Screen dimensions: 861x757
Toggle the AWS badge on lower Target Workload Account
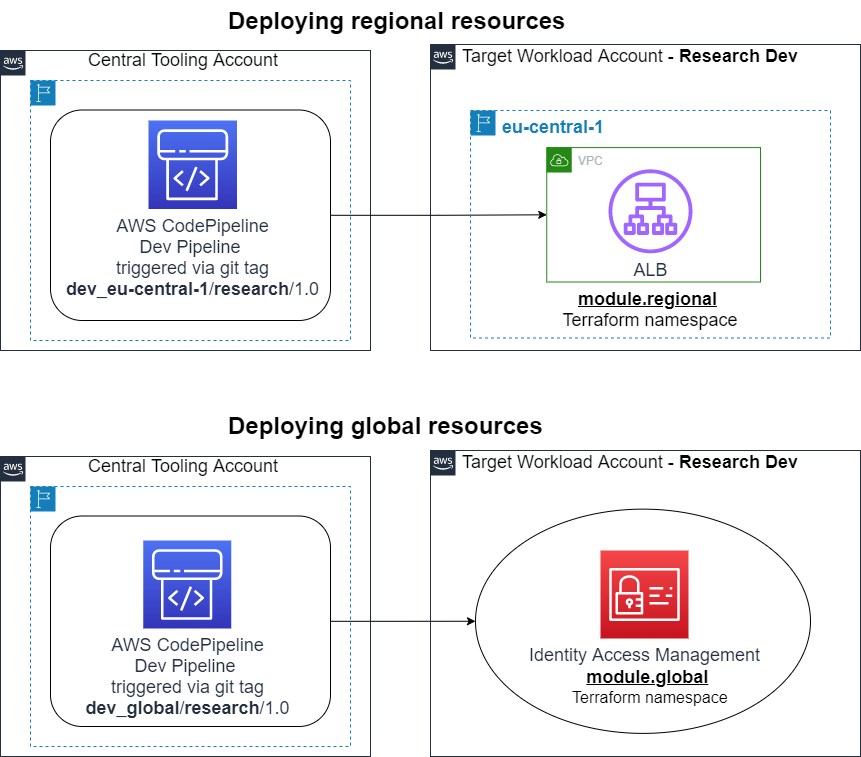click(441, 463)
